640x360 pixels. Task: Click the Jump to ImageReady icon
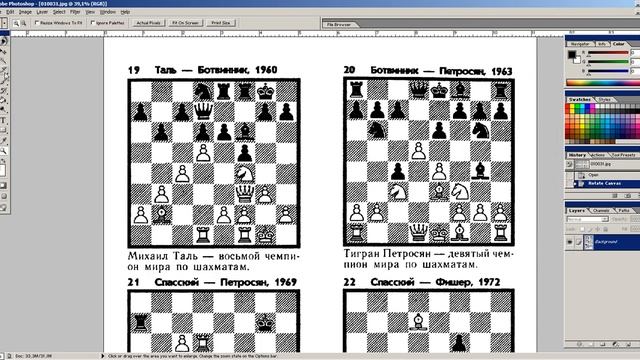pyautogui.click(x=4, y=207)
